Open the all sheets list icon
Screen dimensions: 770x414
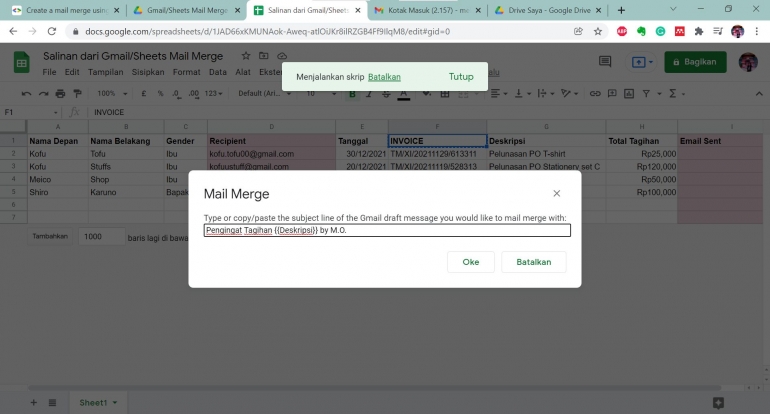[x=52, y=403]
